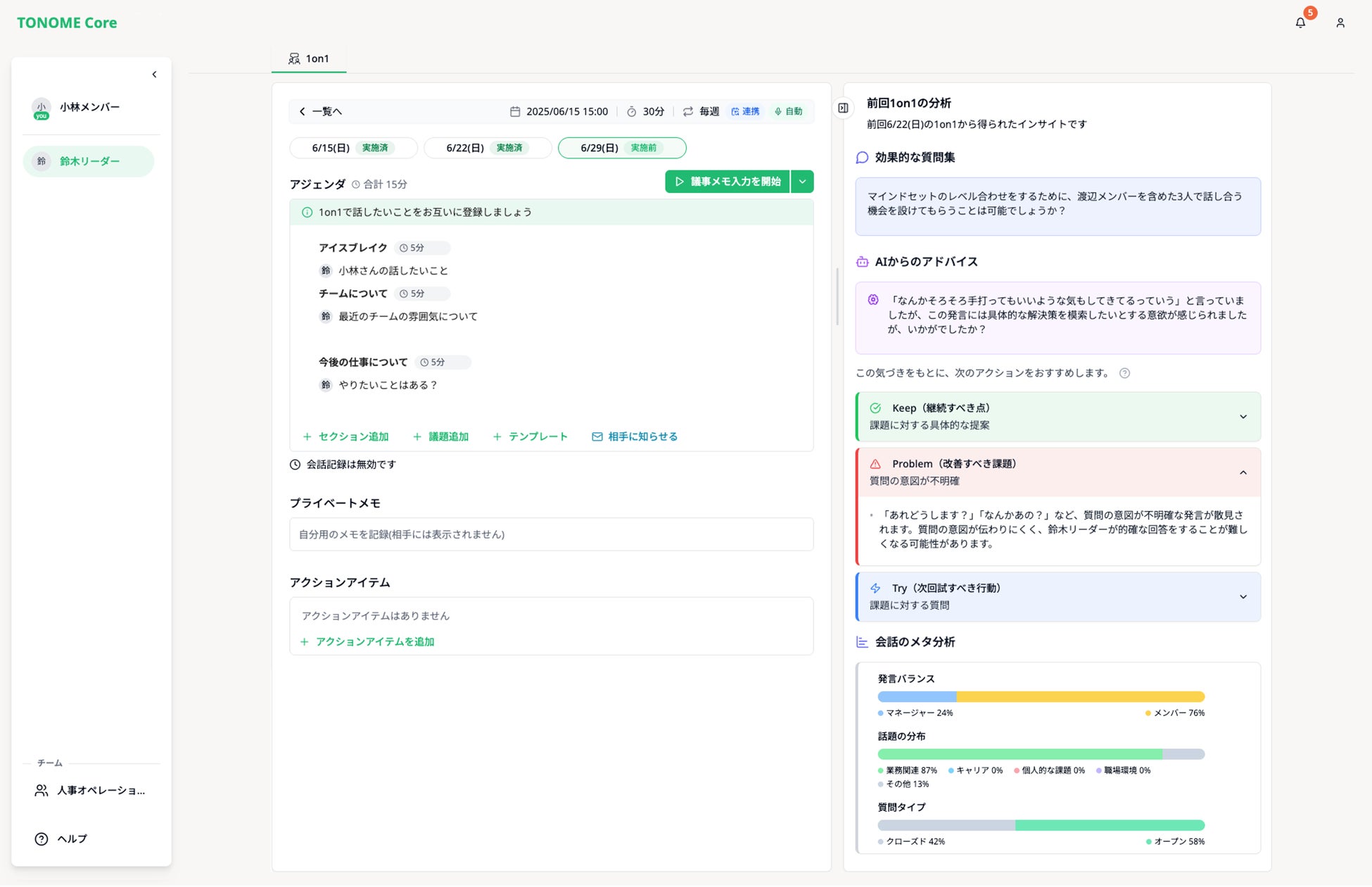This screenshot has width=1372, height=887.
Task: Toggle the analysis side panel icon
Action: point(843,108)
